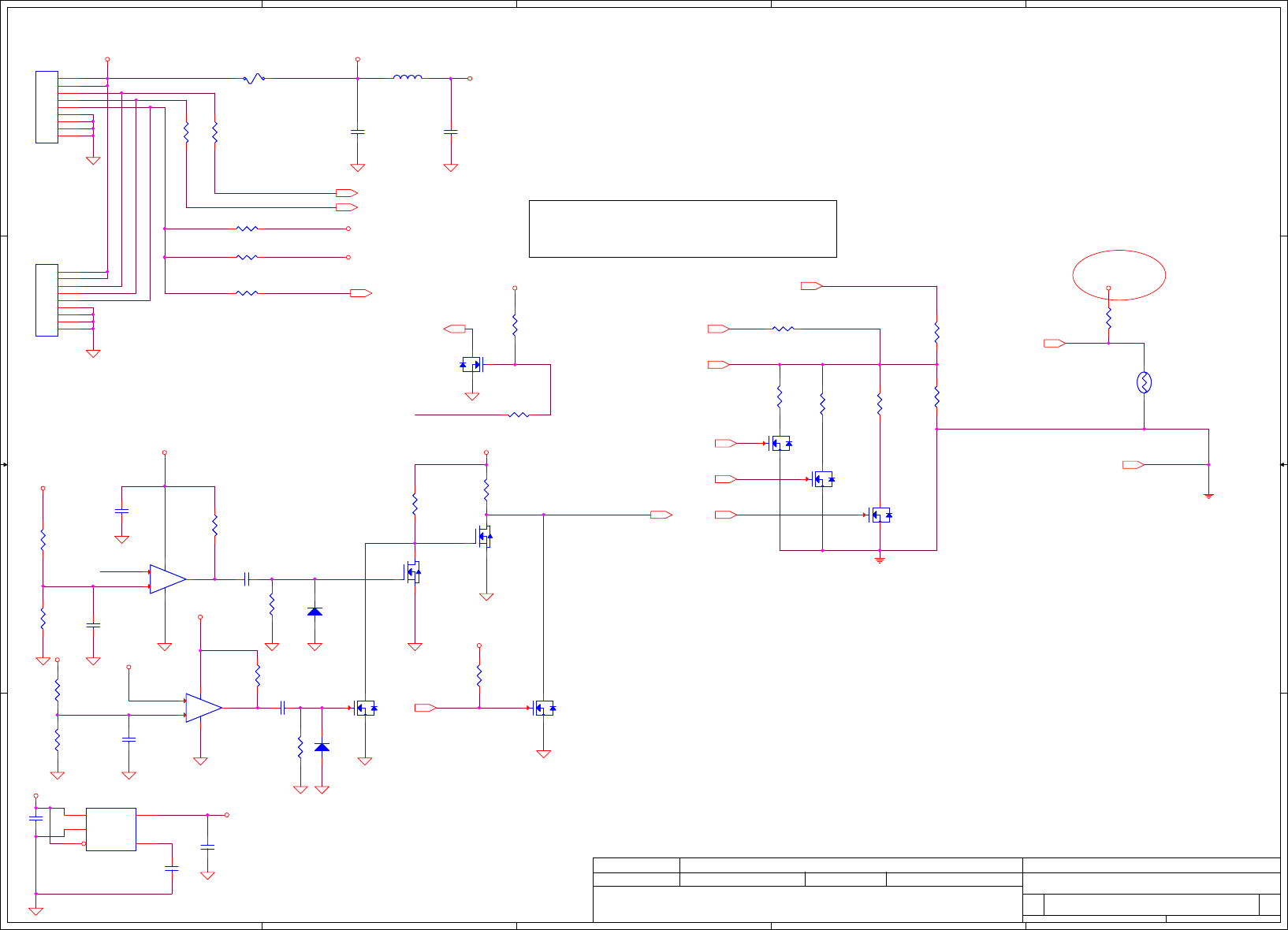The width and height of the screenshot is (1288, 930).
Task: Select the series capacitor at lower op-amp output
Action: coord(282,708)
